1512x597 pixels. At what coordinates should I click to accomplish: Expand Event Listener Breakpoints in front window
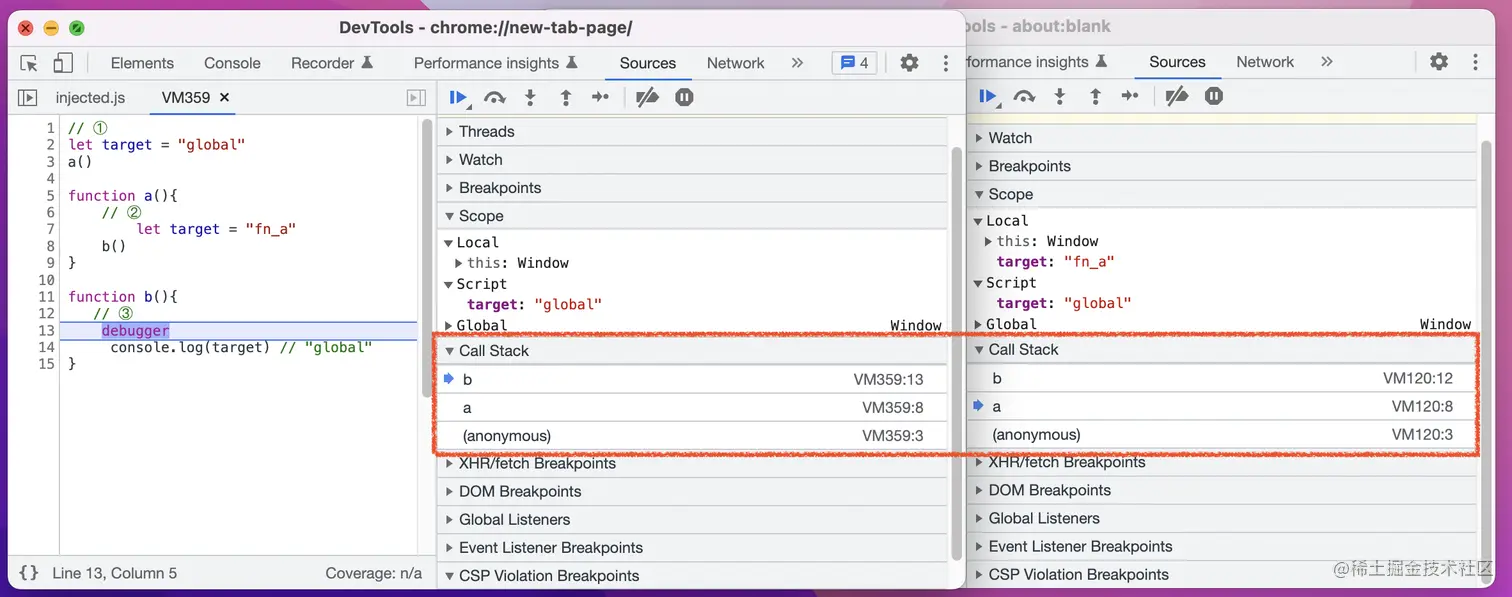tap(692, 547)
